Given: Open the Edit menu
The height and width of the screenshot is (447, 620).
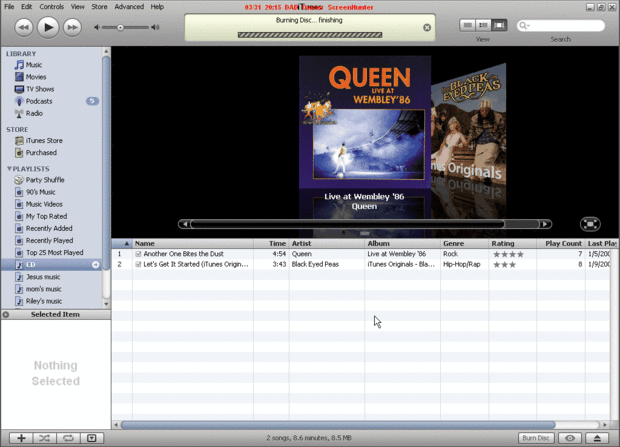Looking at the screenshot, I should pos(26,7).
